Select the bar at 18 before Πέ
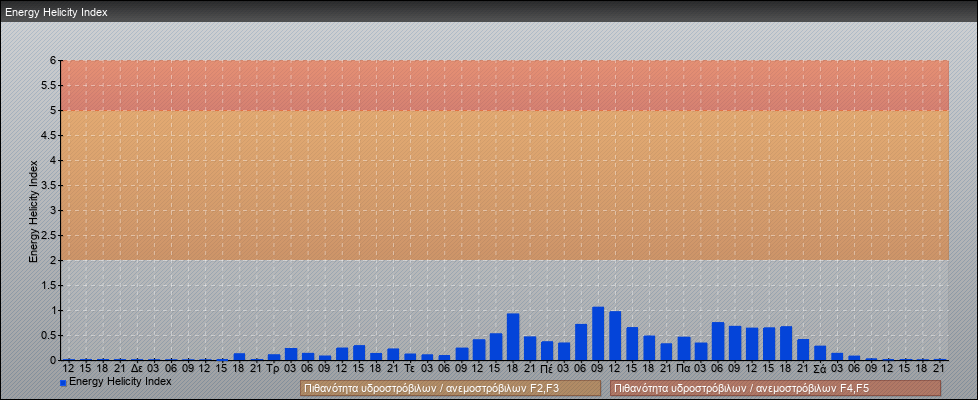This screenshot has height=400, width=978. click(513, 337)
